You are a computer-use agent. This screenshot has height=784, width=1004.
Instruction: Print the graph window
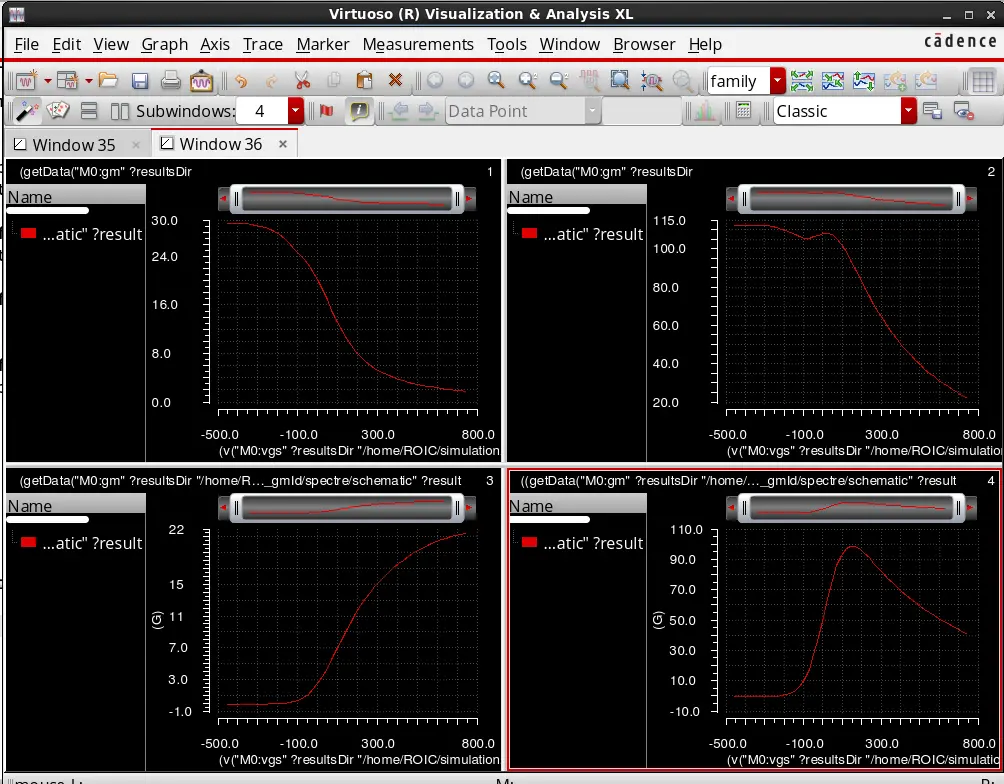170,81
